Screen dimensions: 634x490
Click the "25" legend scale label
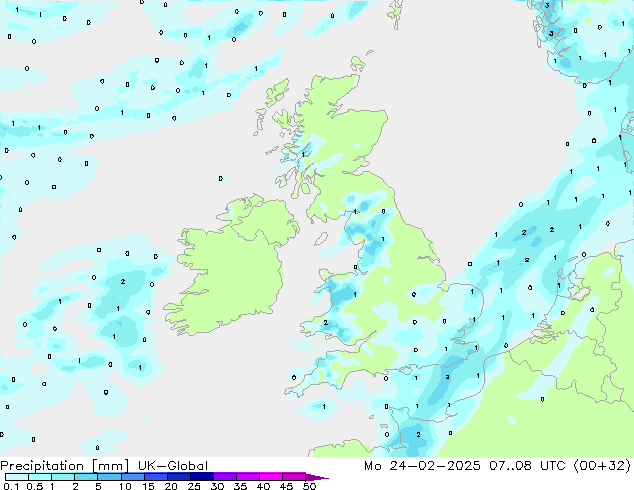(194, 486)
